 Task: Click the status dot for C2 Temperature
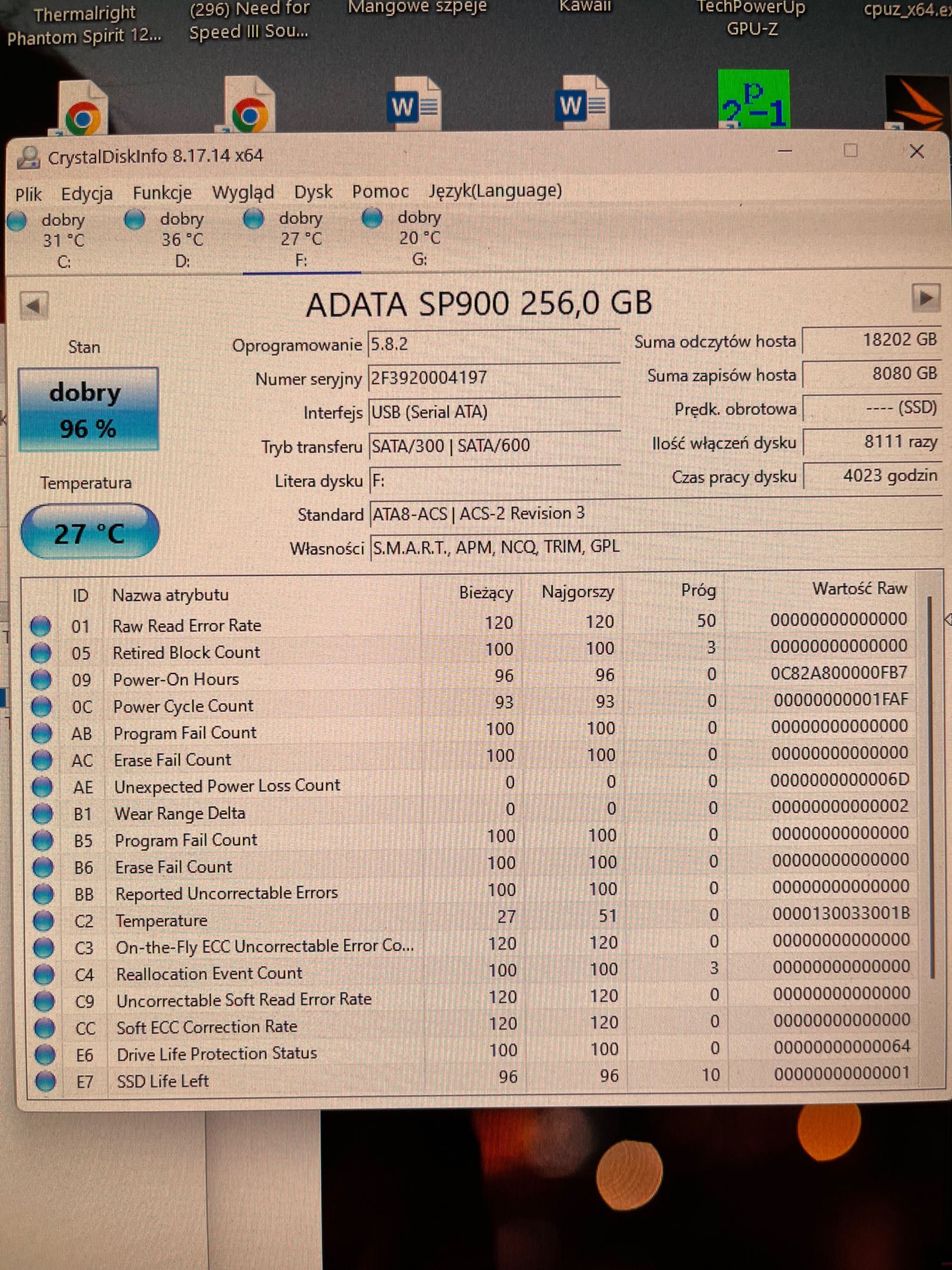coord(43,921)
